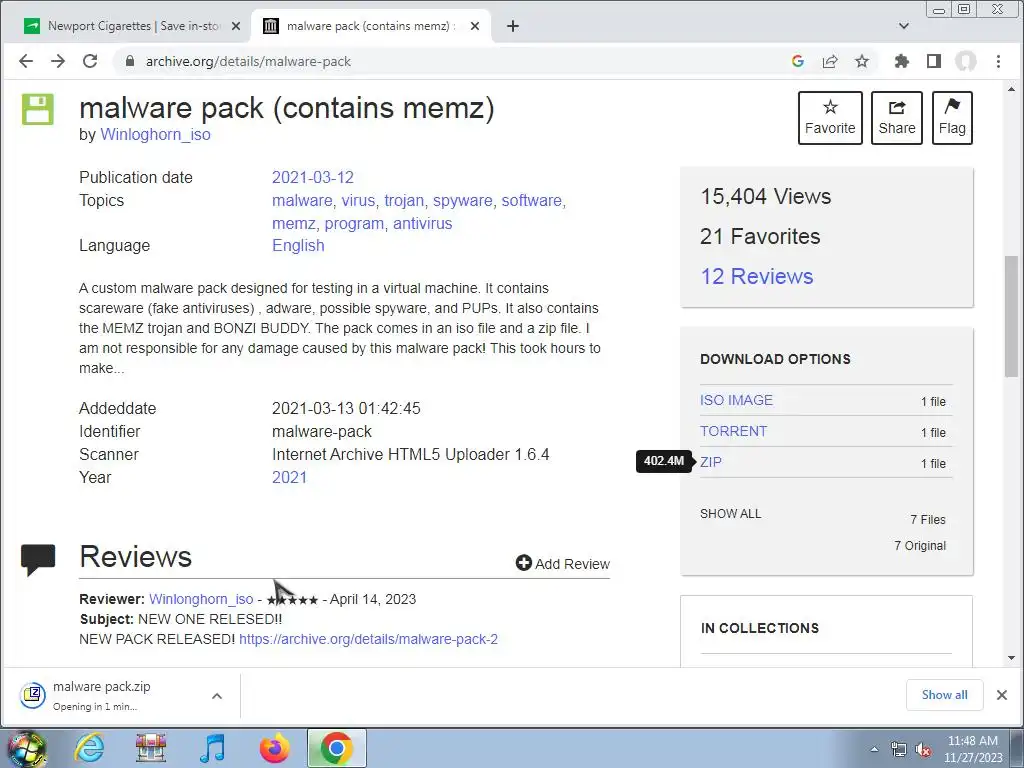This screenshot has height=768, width=1024.
Task: Click Show all downloads button
Action: click(x=944, y=695)
